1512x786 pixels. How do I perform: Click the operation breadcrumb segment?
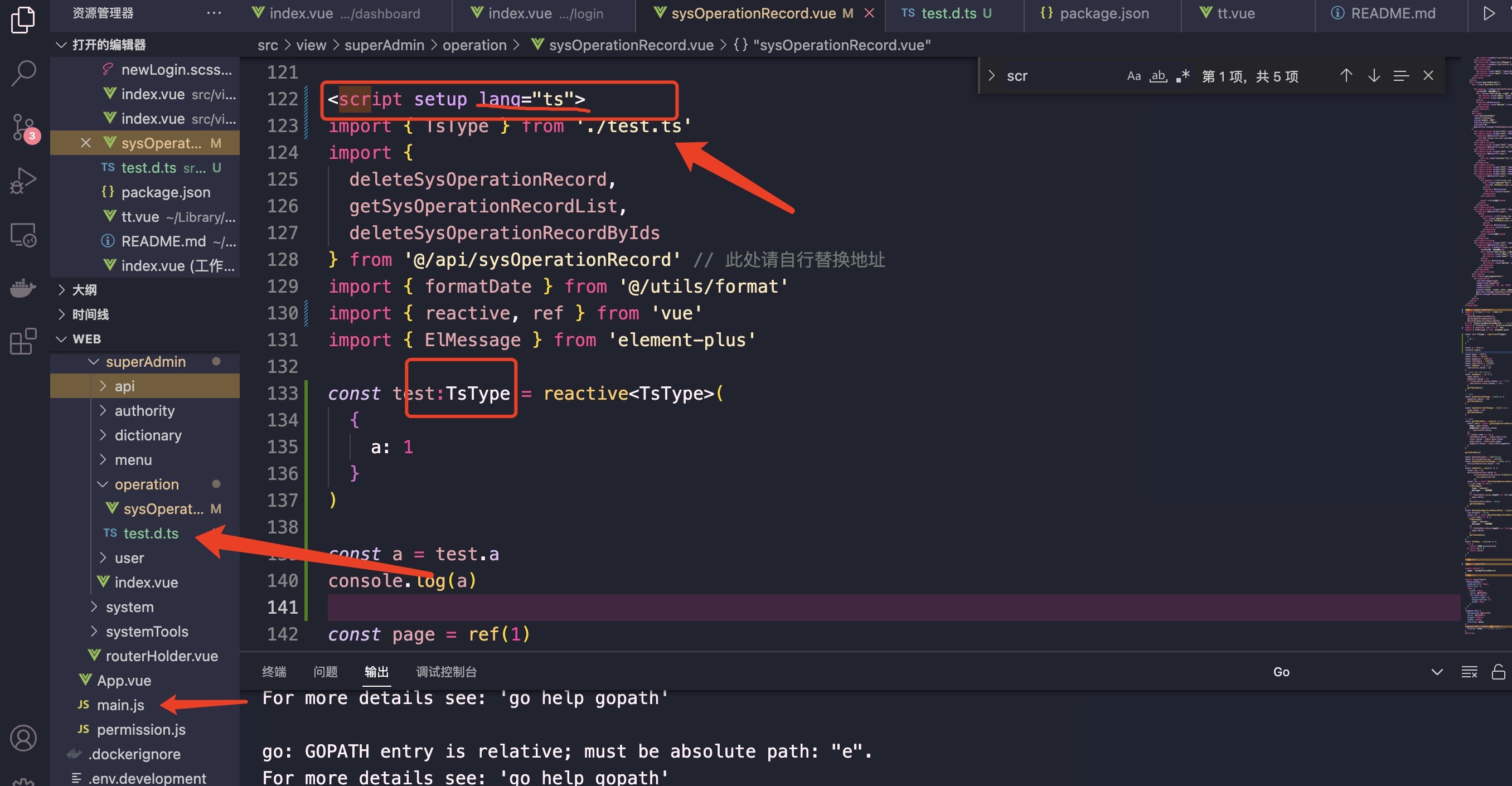[474, 45]
